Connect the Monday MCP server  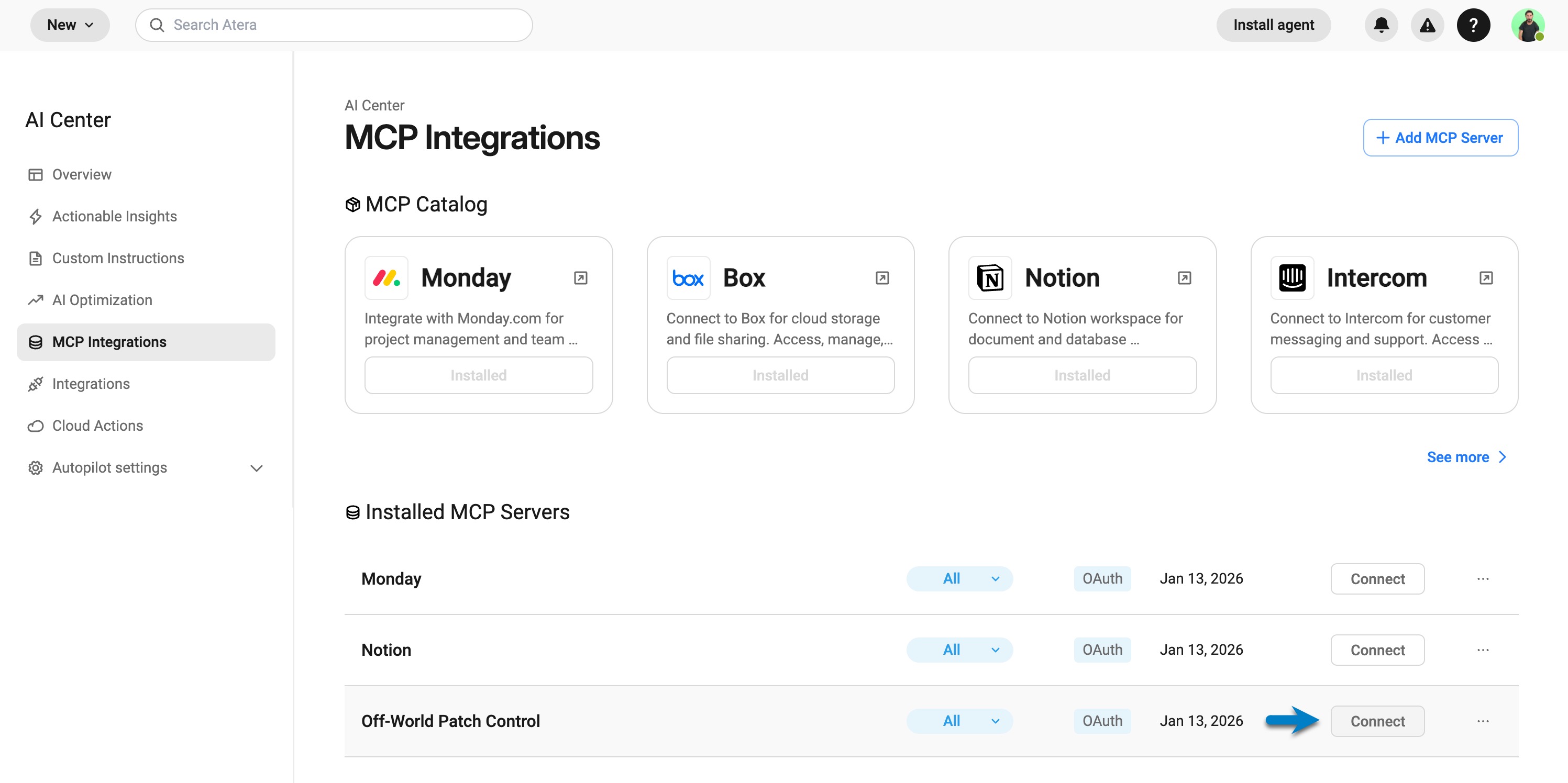1377,578
